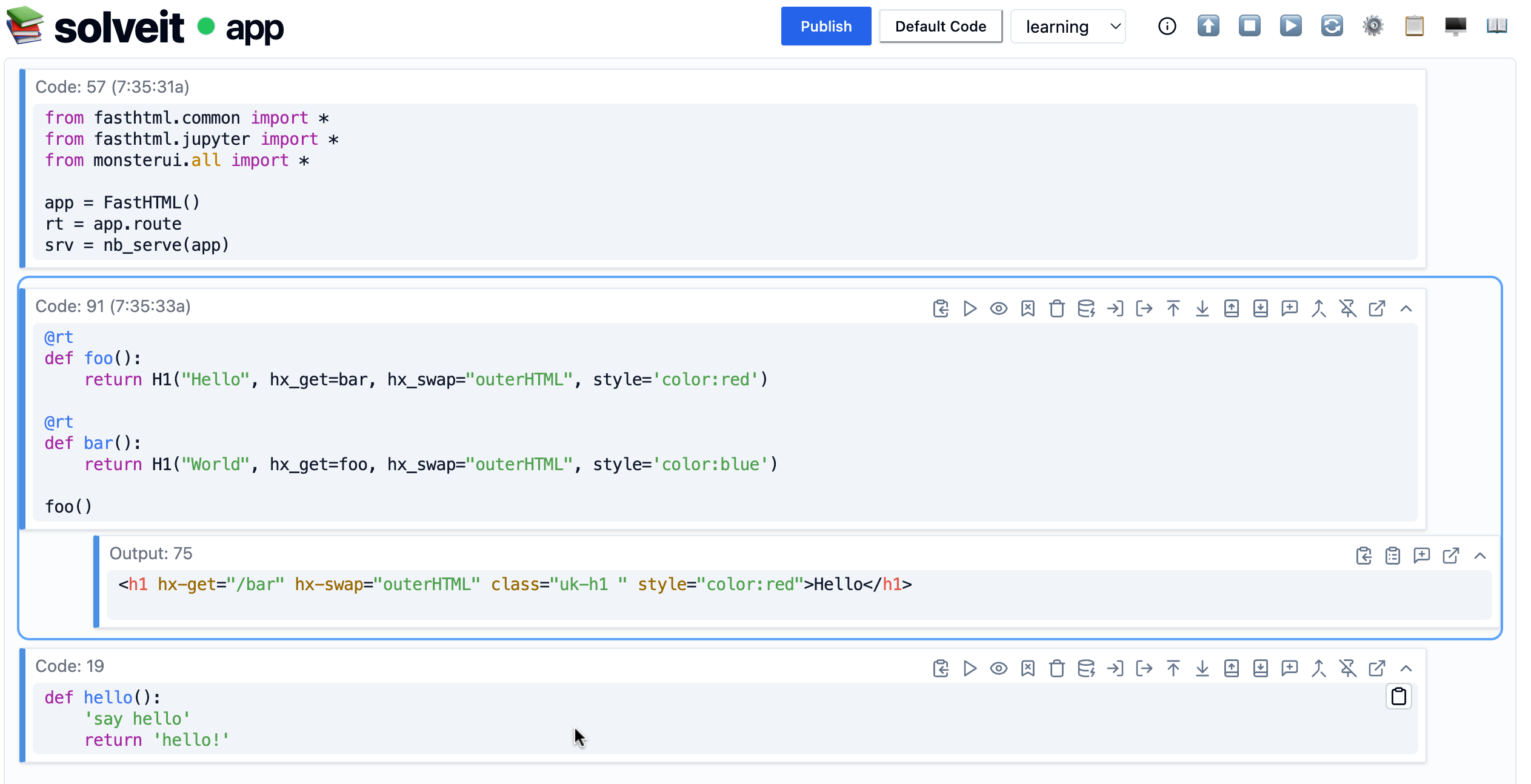Click the computer monitor icon in header
Image resolution: width=1531 pixels, height=784 pixels.
1455,26
